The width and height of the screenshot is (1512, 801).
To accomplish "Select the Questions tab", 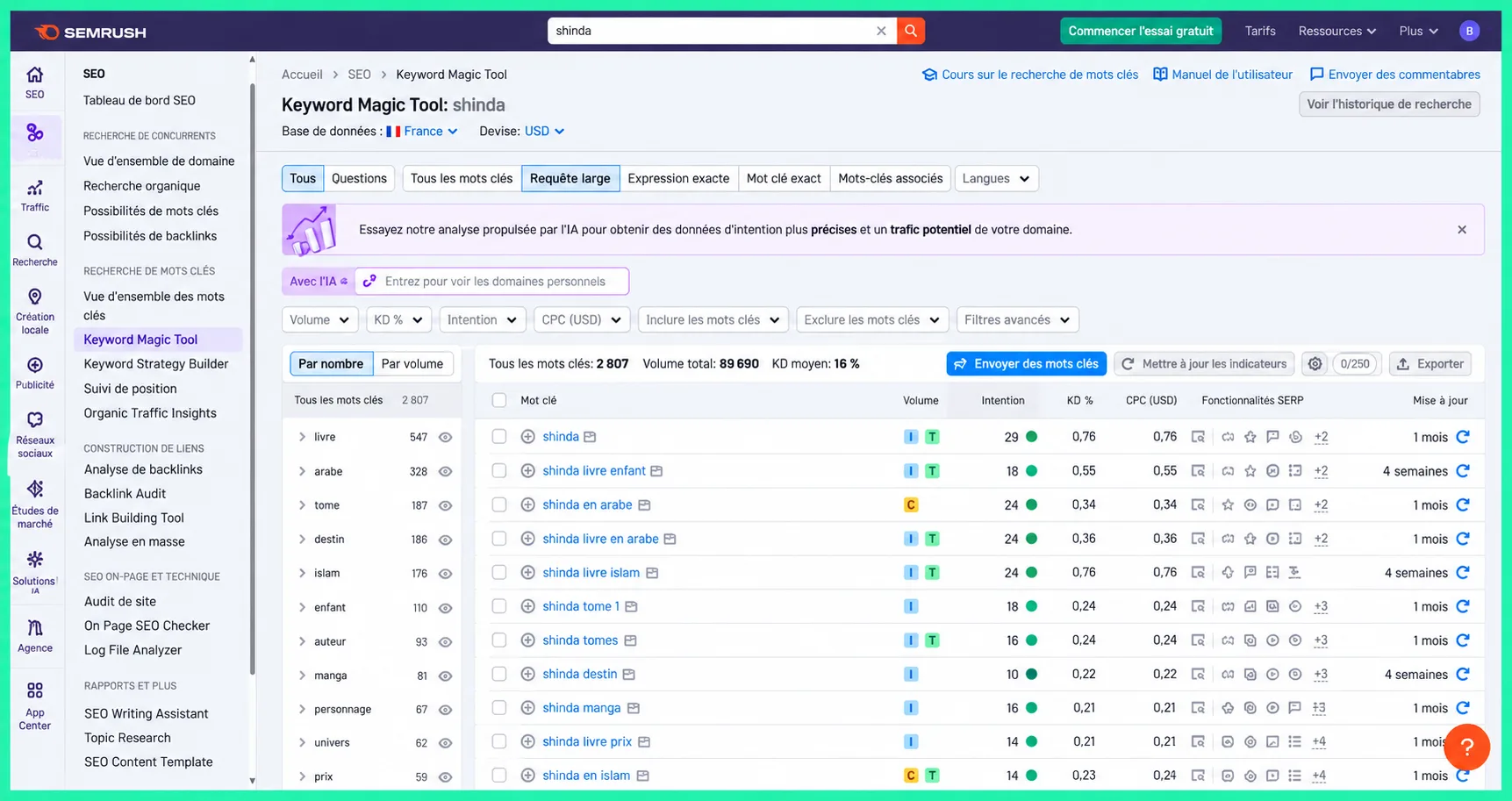I will click(x=359, y=179).
